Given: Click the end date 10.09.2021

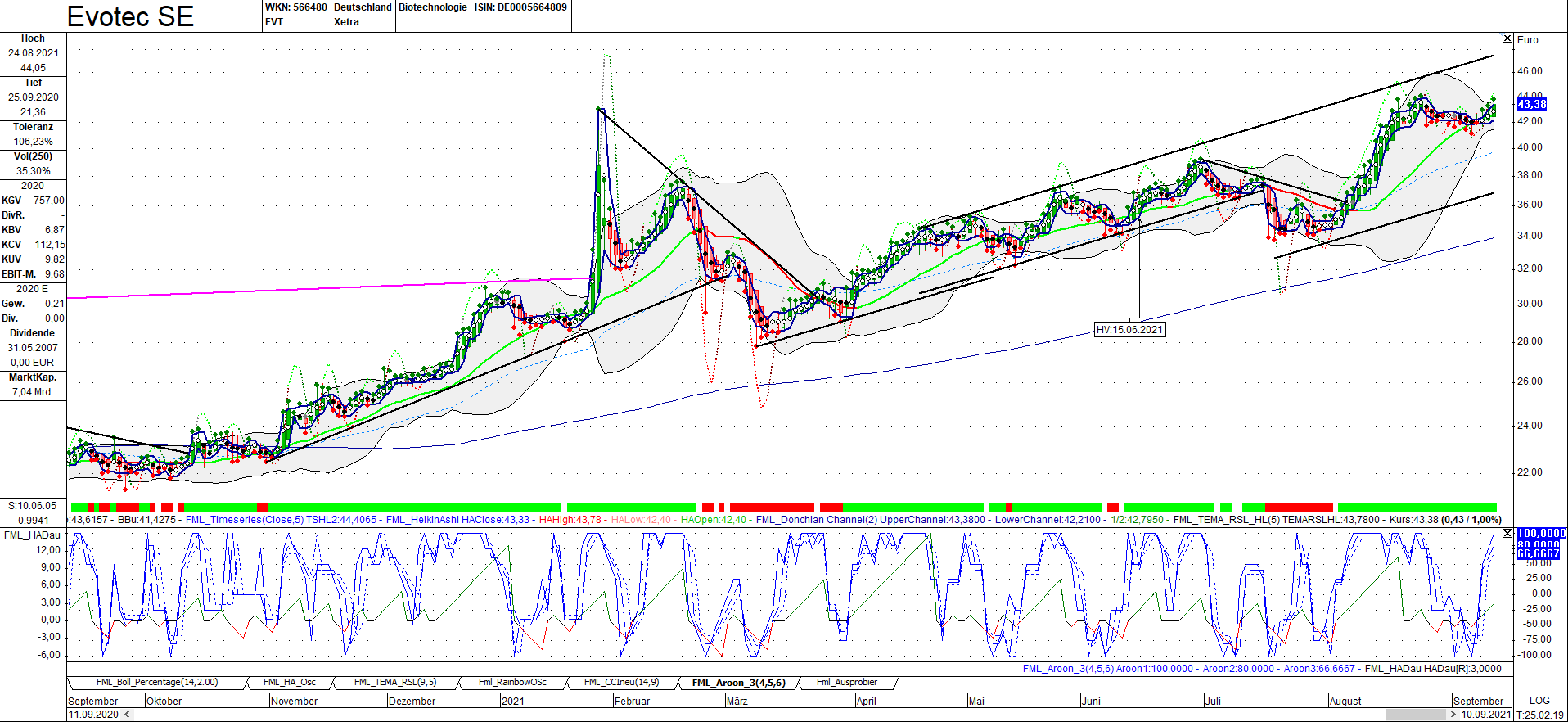Looking at the screenshot, I should coord(1486,715).
